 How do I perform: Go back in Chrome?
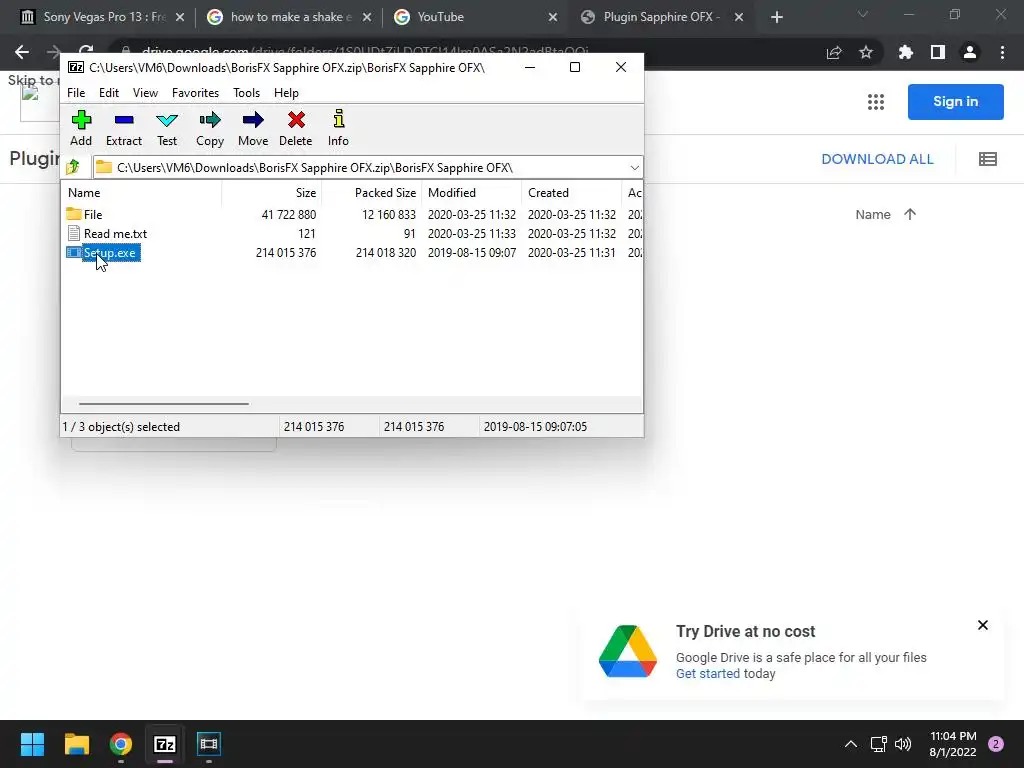tap(22, 52)
